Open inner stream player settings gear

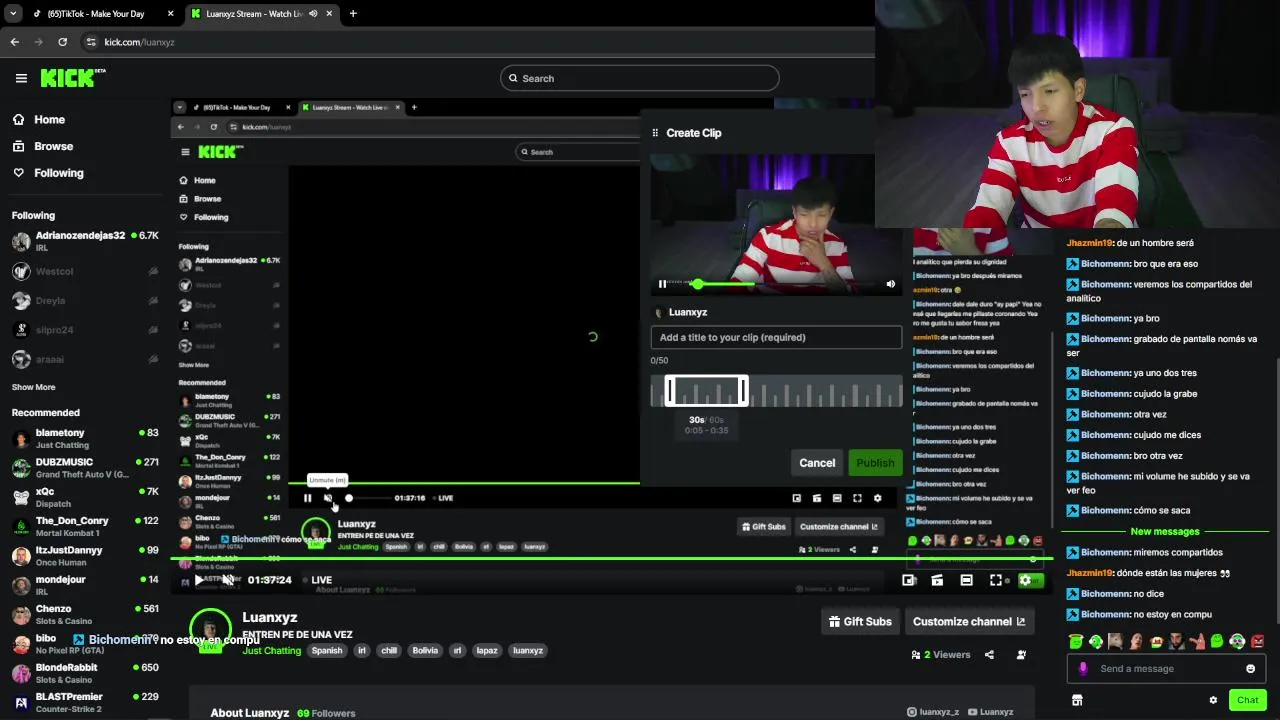(x=878, y=498)
